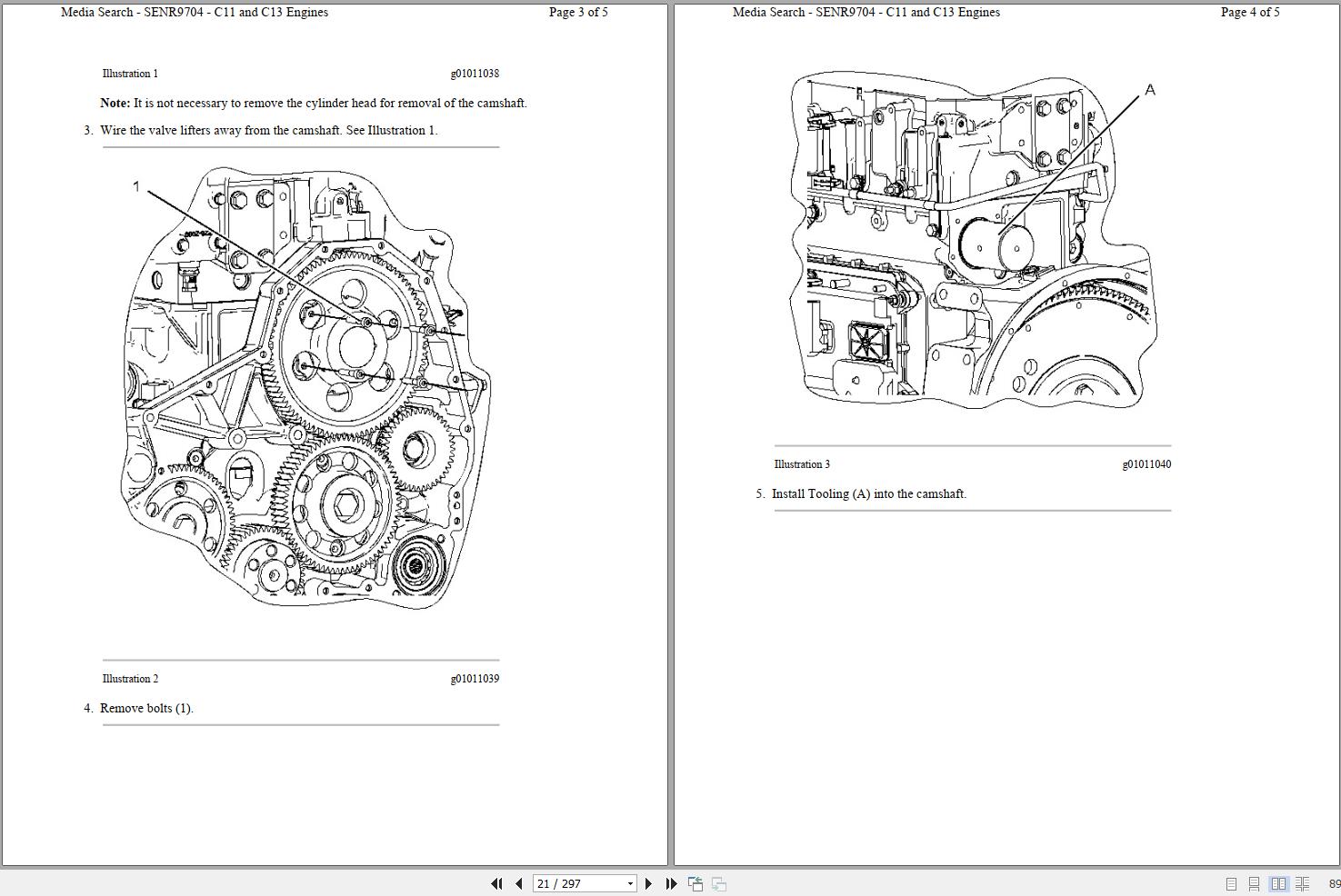Click the Illustration 2 caption link
Screen dimensions: 1341x896
tap(130, 678)
